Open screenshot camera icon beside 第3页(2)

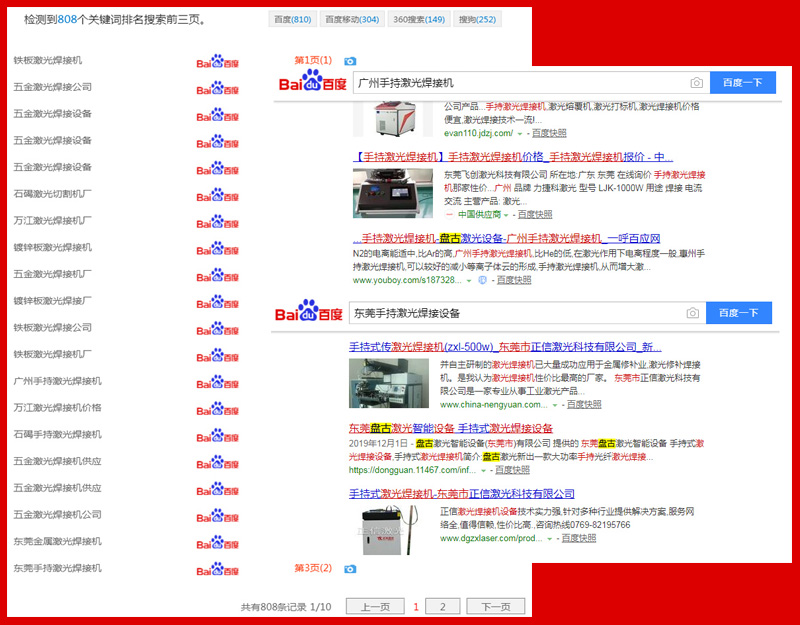coord(350,569)
